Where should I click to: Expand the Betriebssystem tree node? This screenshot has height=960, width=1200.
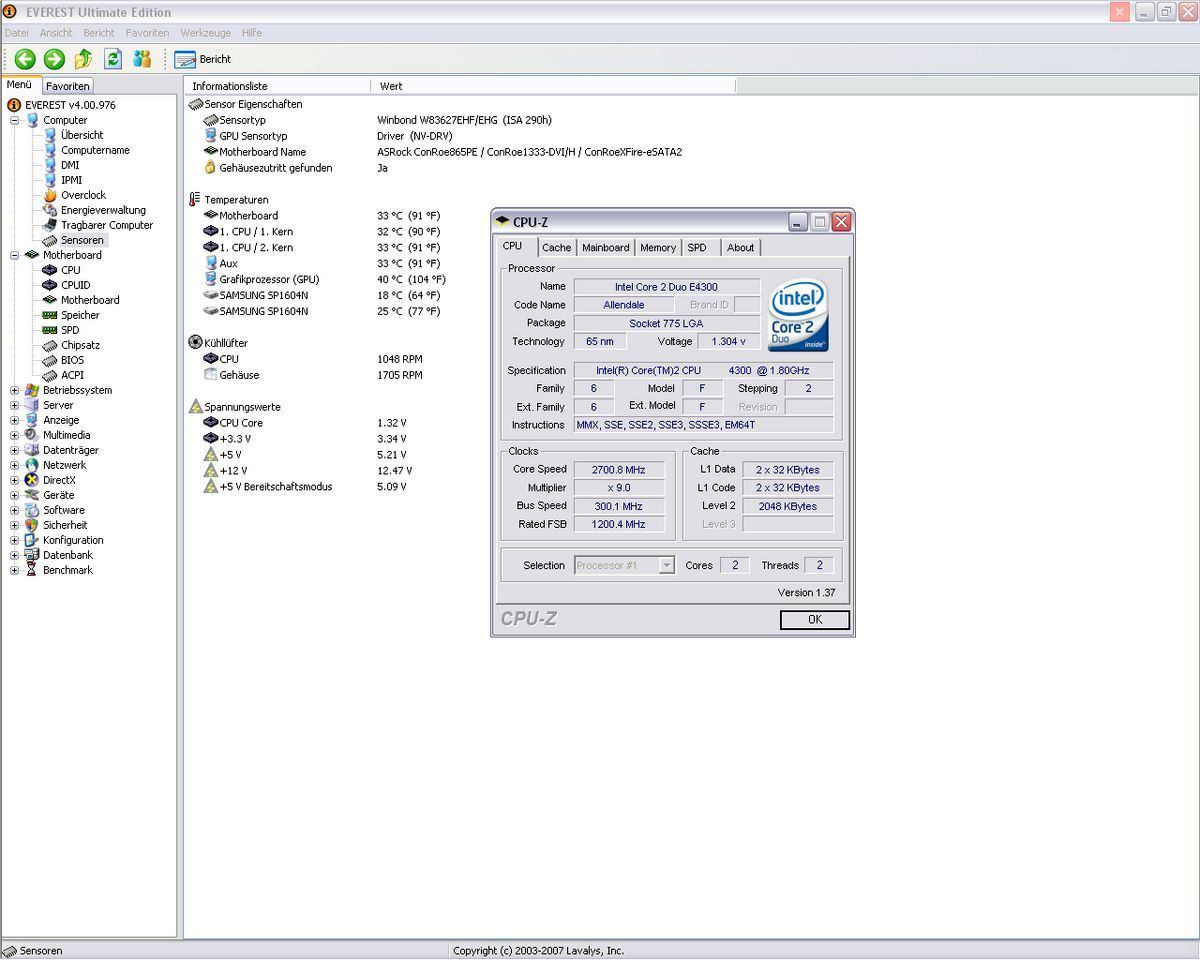pos(15,390)
